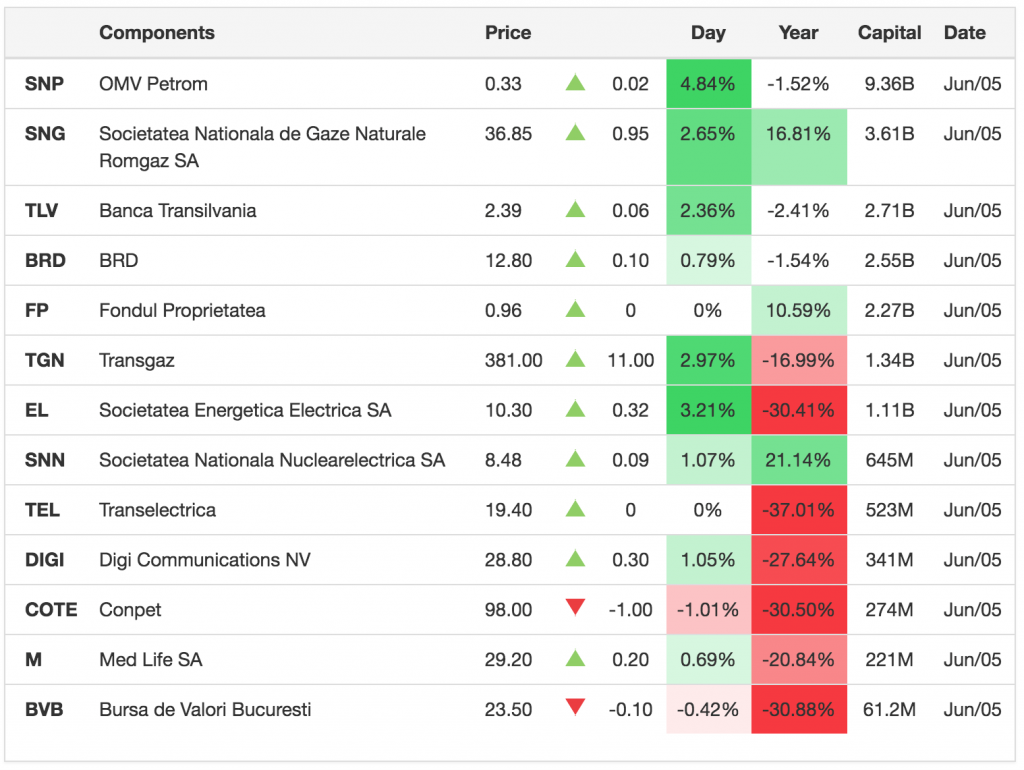Click the green arrow for Digi Communications
This screenshot has width=1024, height=770.
tap(575, 559)
